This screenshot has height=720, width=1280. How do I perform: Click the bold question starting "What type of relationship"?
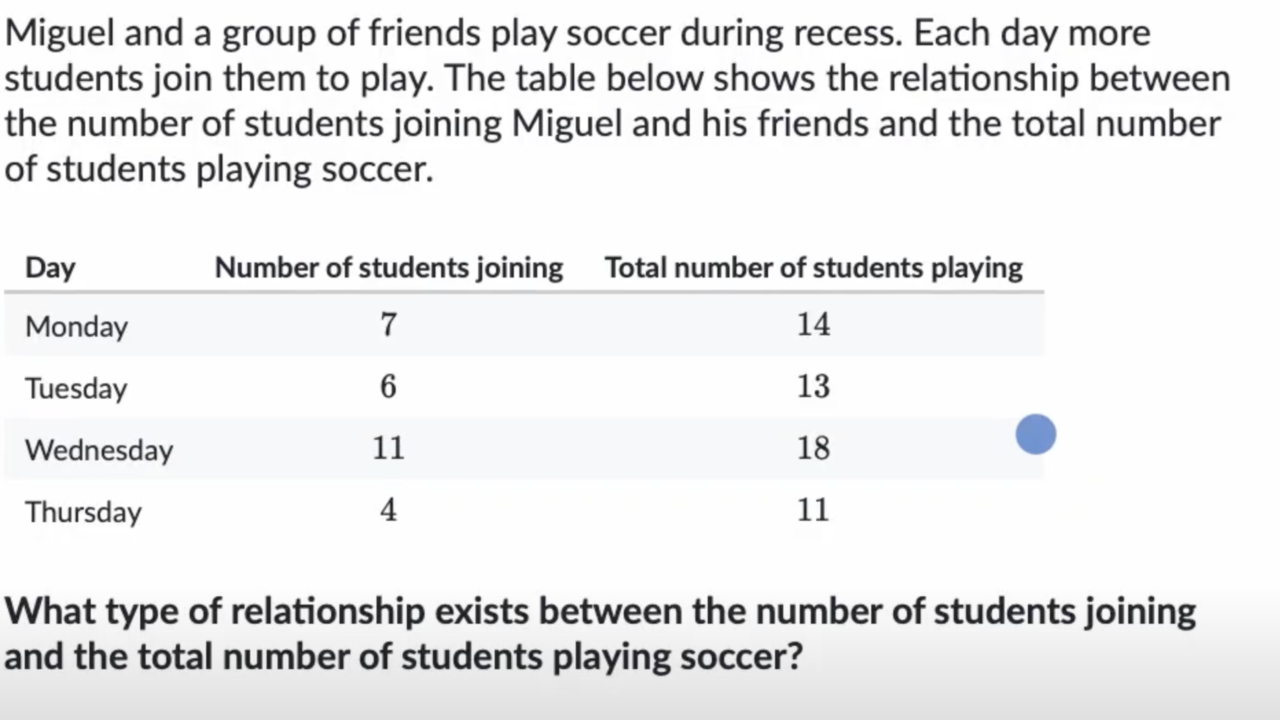point(600,612)
